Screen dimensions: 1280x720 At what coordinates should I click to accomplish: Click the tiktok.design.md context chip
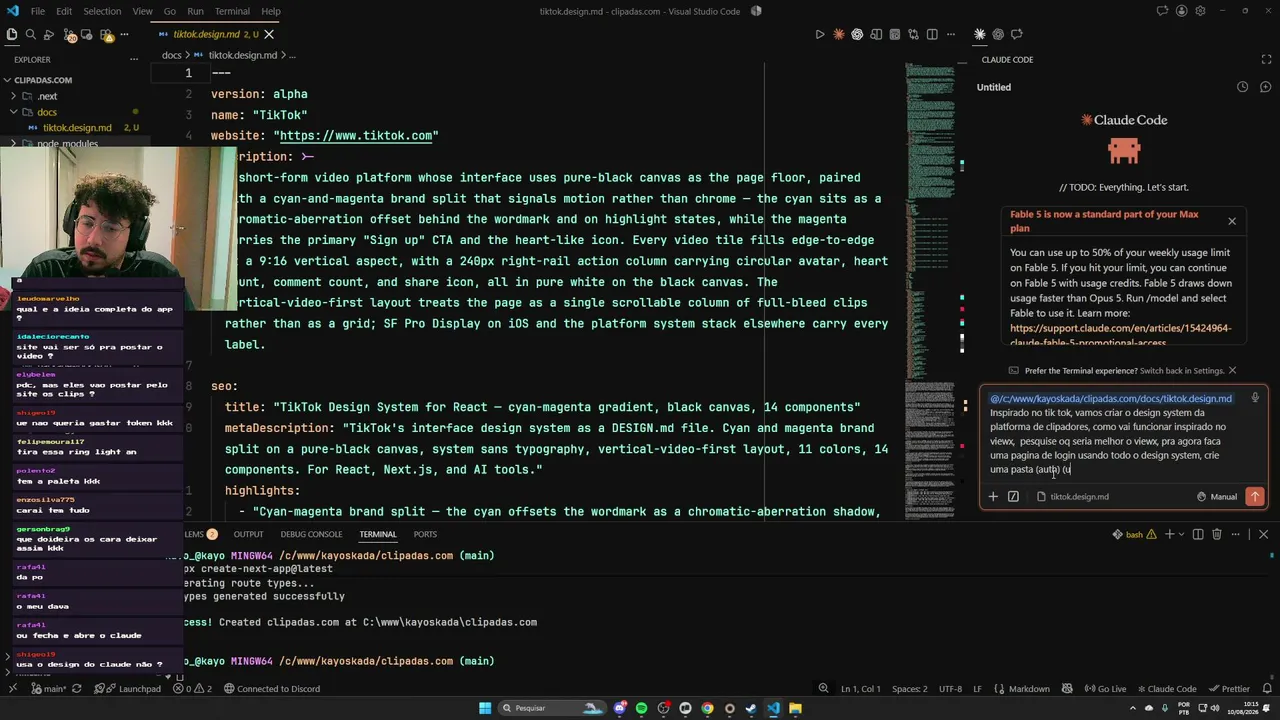tap(1072, 496)
